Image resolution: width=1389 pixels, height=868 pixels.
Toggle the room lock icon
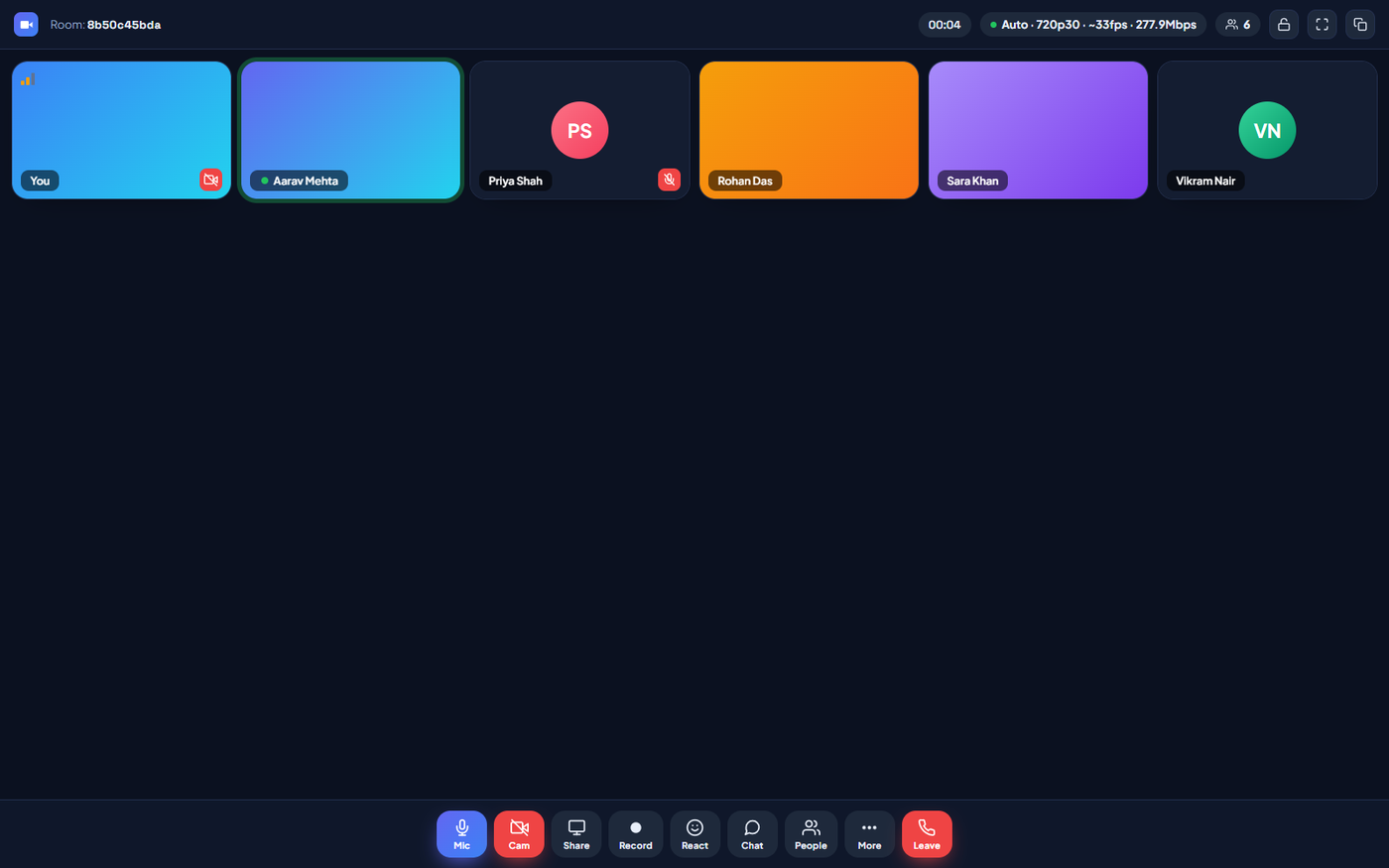click(1284, 25)
